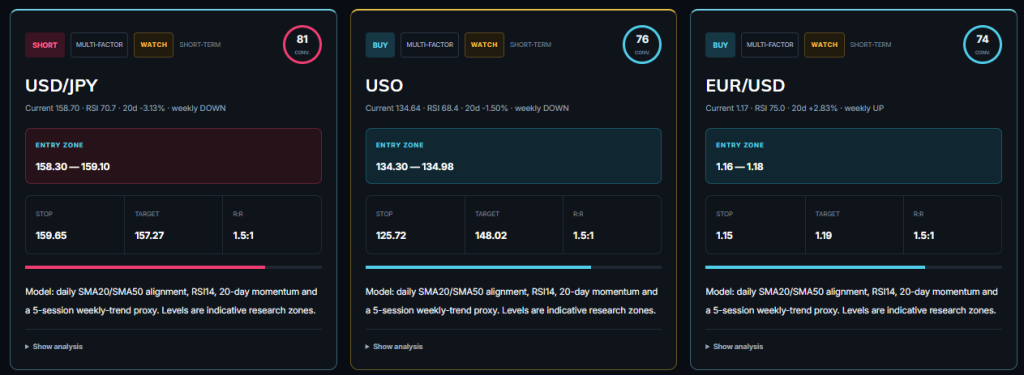Click target value 1.19
Image resolution: width=1024 pixels, height=375 pixels.
[x=824, y=235]
